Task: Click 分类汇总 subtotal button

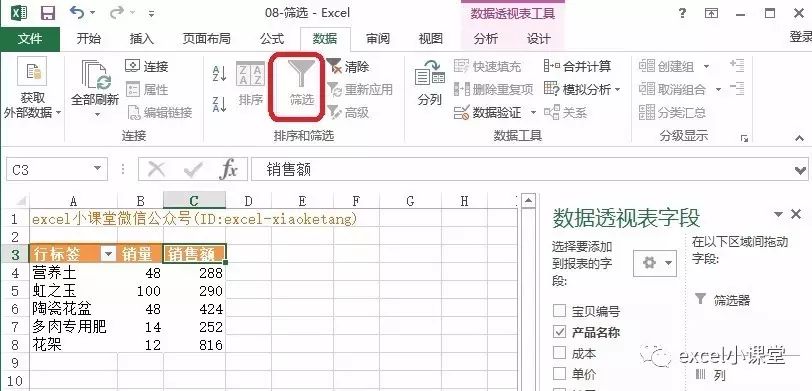Action: [672, 112]
